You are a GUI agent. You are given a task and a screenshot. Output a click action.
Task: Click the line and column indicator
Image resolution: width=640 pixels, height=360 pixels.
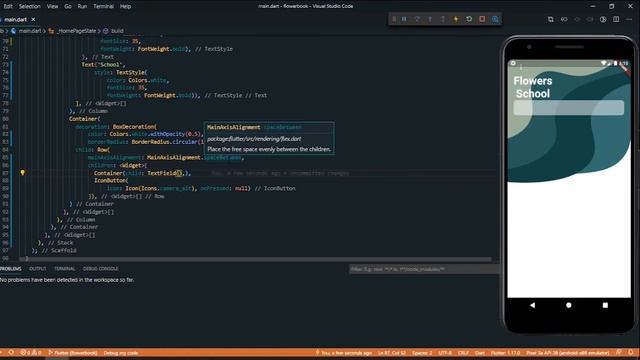[391, 353]
